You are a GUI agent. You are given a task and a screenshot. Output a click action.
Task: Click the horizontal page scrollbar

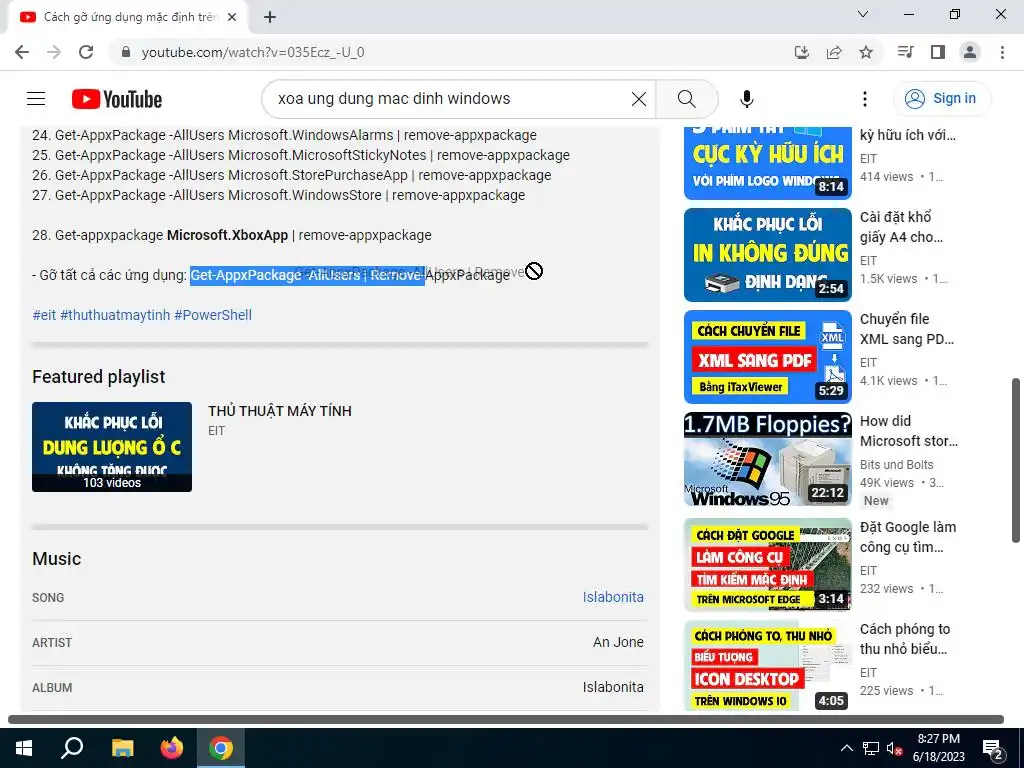505,720
